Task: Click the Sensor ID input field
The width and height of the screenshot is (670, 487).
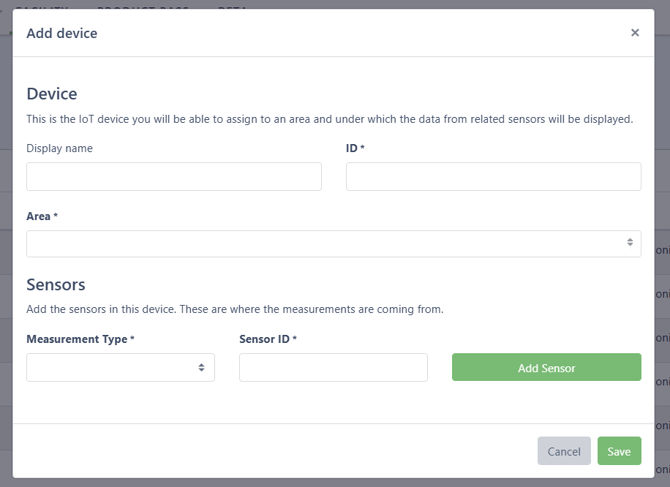Action: pos(333,367)
